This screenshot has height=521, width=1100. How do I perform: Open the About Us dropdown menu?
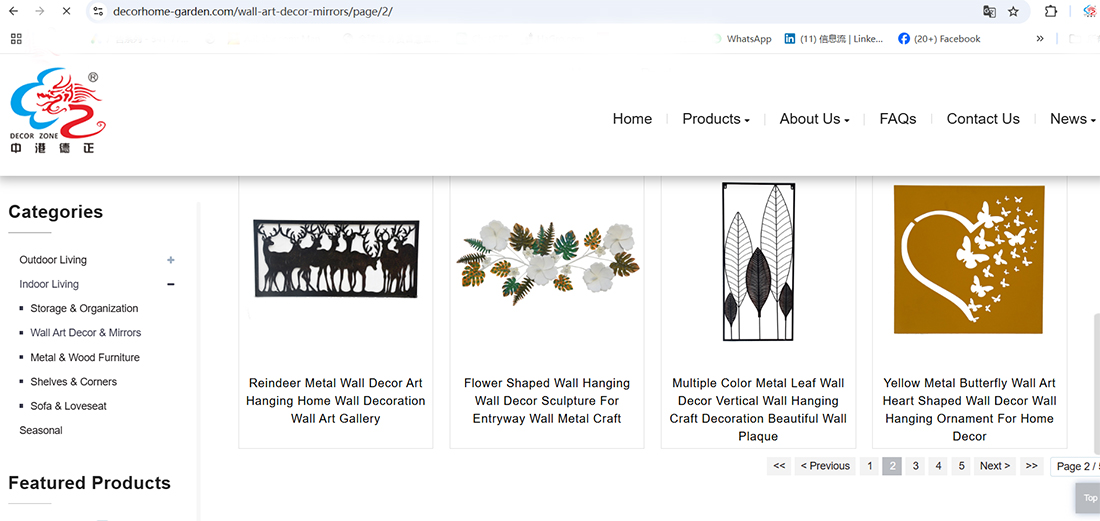pyautogui.click(x=814, y=119)
